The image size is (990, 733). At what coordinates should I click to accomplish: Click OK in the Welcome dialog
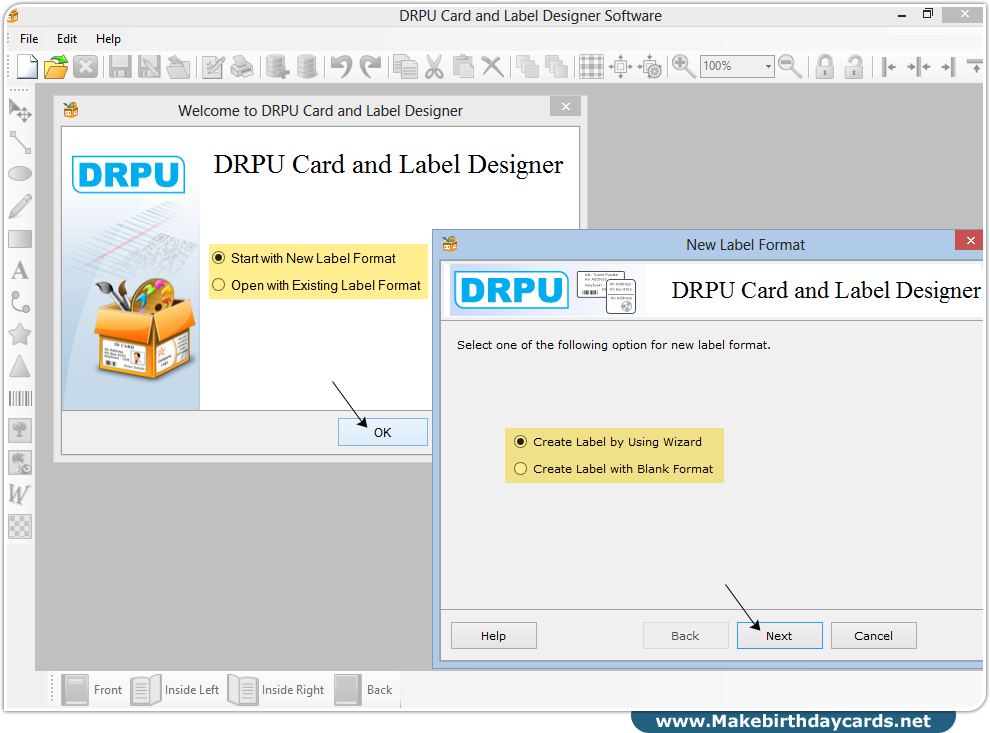[x=383, y=432]
